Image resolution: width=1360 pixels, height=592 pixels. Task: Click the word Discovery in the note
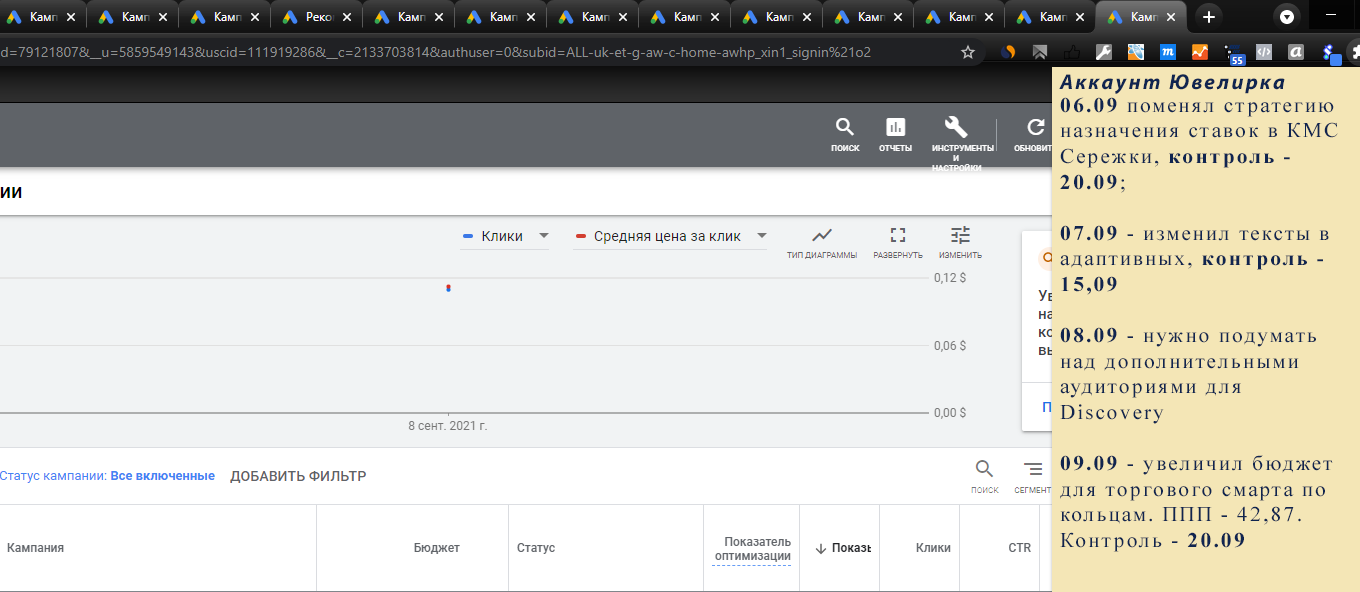(1111, 413)
